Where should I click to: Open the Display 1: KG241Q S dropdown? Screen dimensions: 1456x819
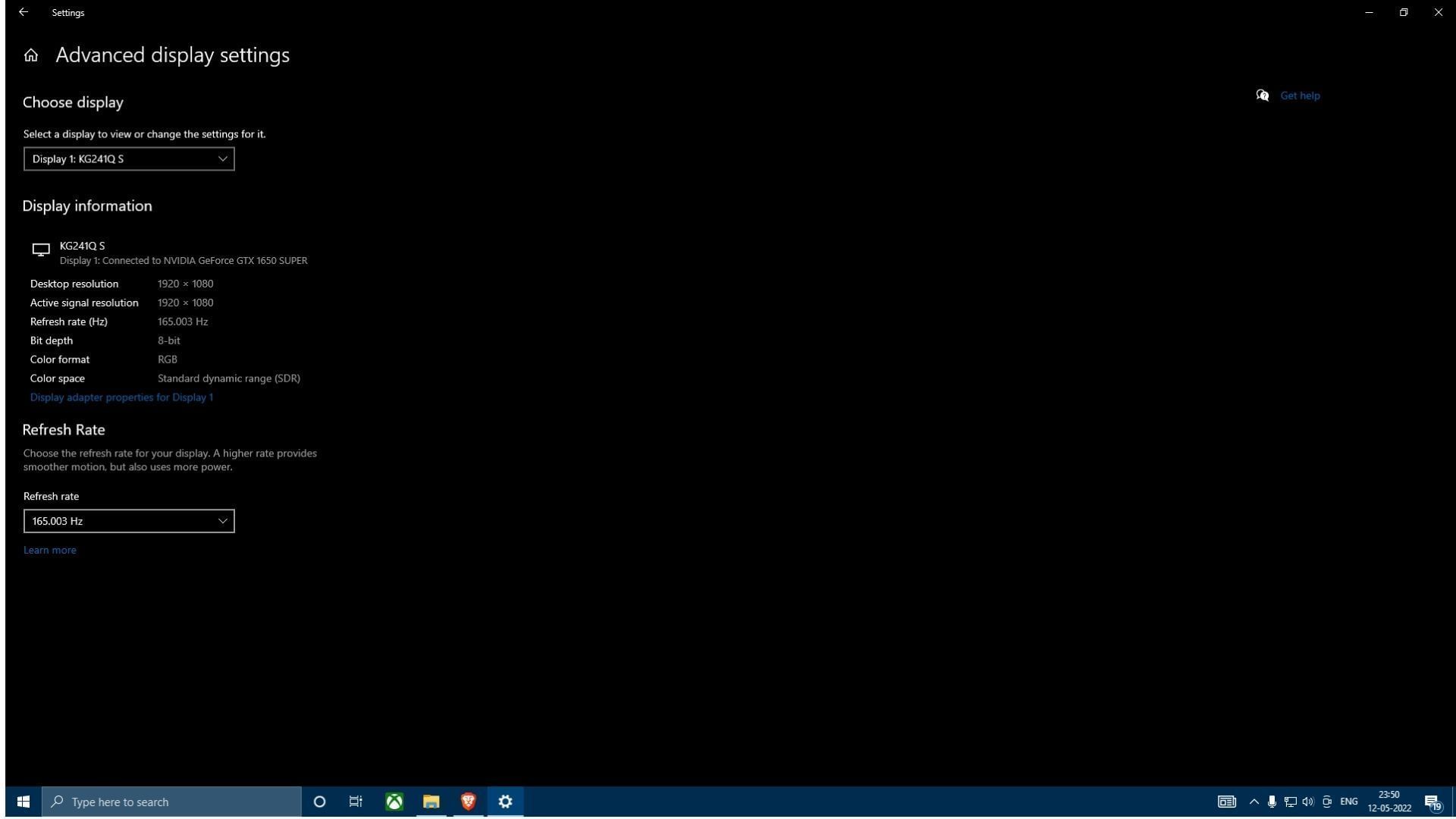coord(128,158)
